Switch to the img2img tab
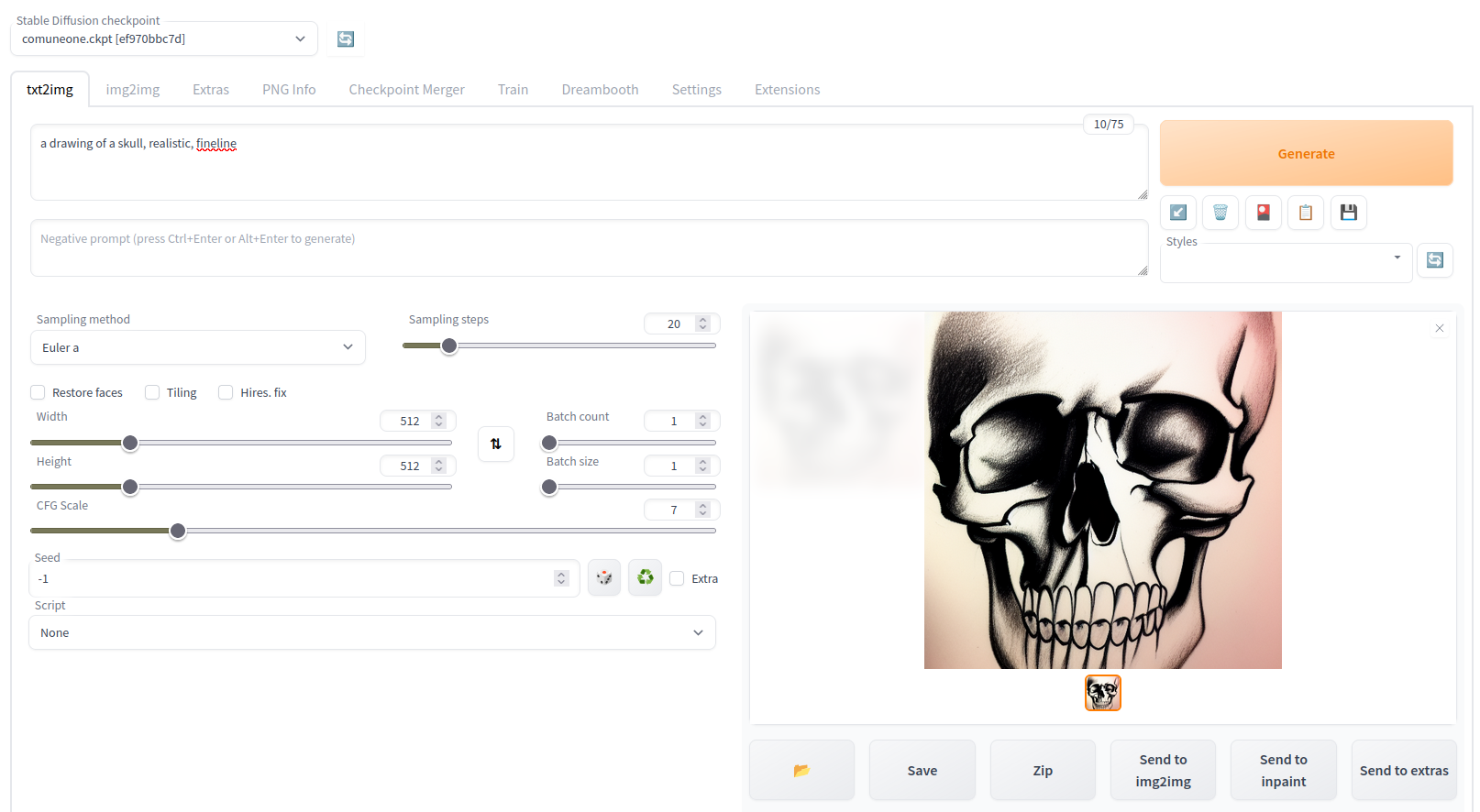The width and height of the screenshot is (1480, 812). [x=133, y=90]
